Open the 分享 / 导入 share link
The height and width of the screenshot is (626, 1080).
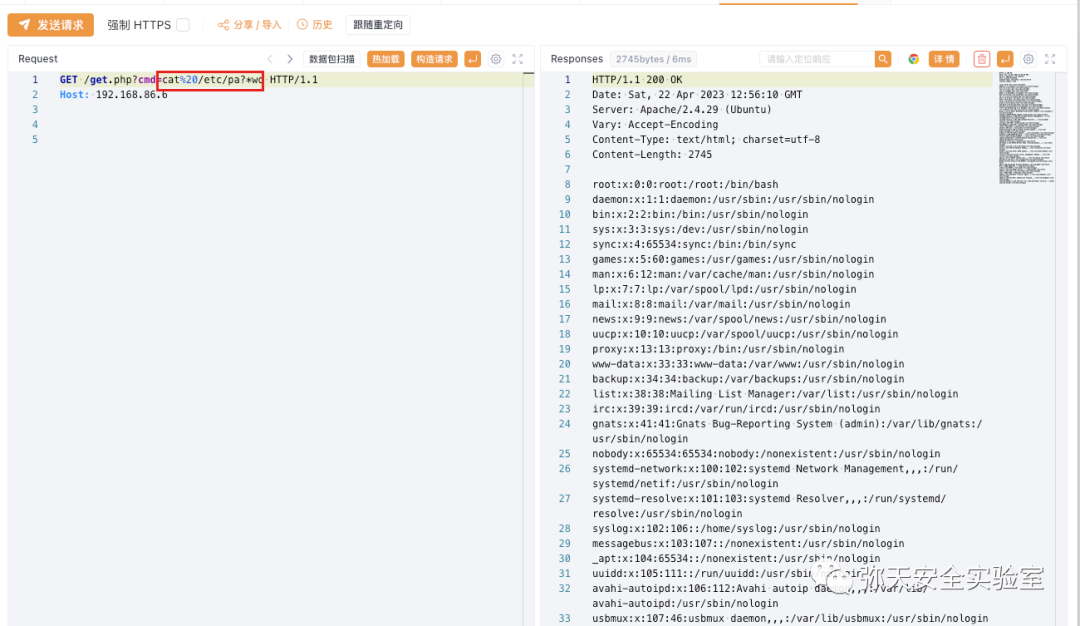point(249,25)
